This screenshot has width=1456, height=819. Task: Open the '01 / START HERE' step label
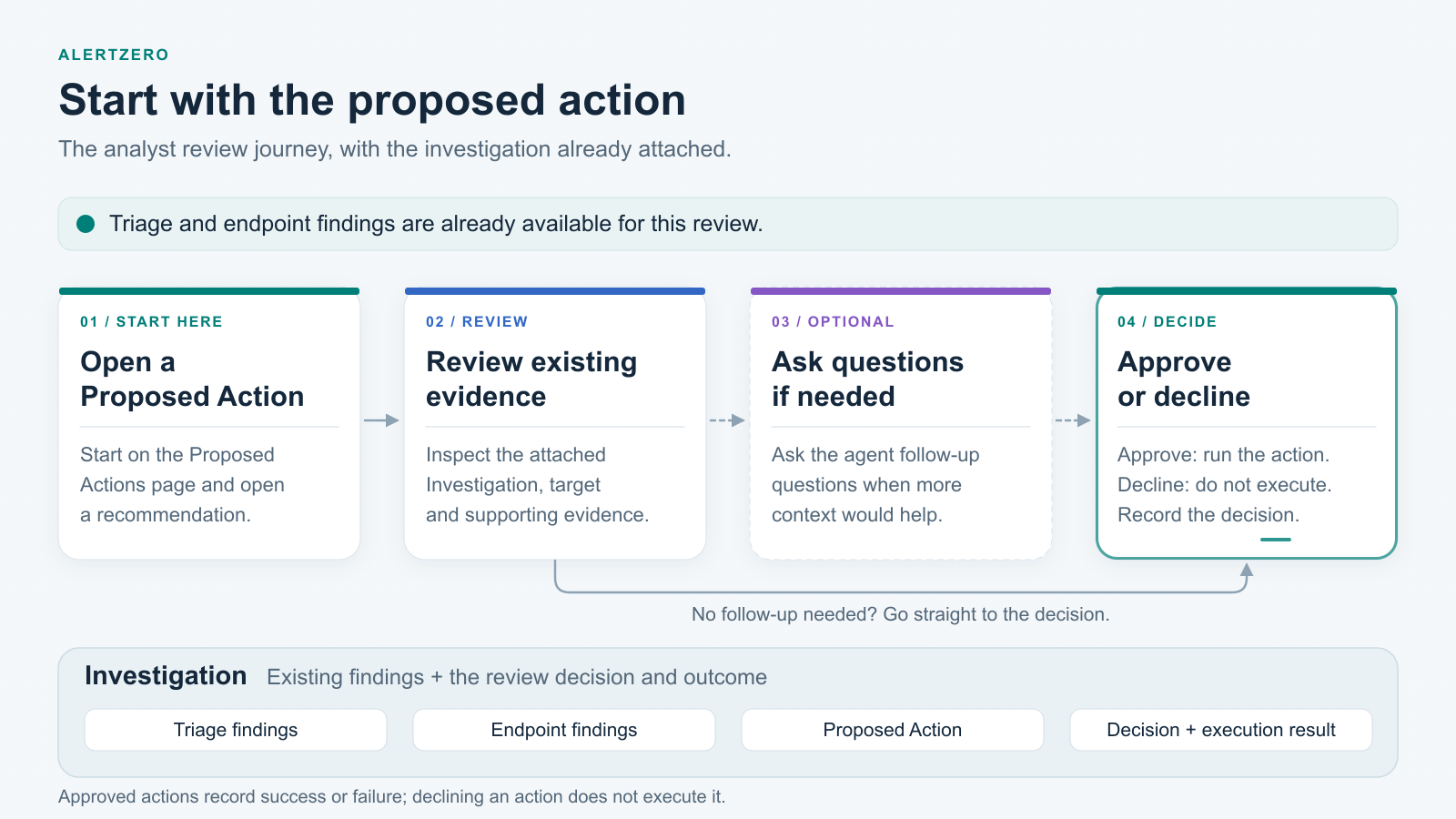pyautogui.click(x=151, y=321)
